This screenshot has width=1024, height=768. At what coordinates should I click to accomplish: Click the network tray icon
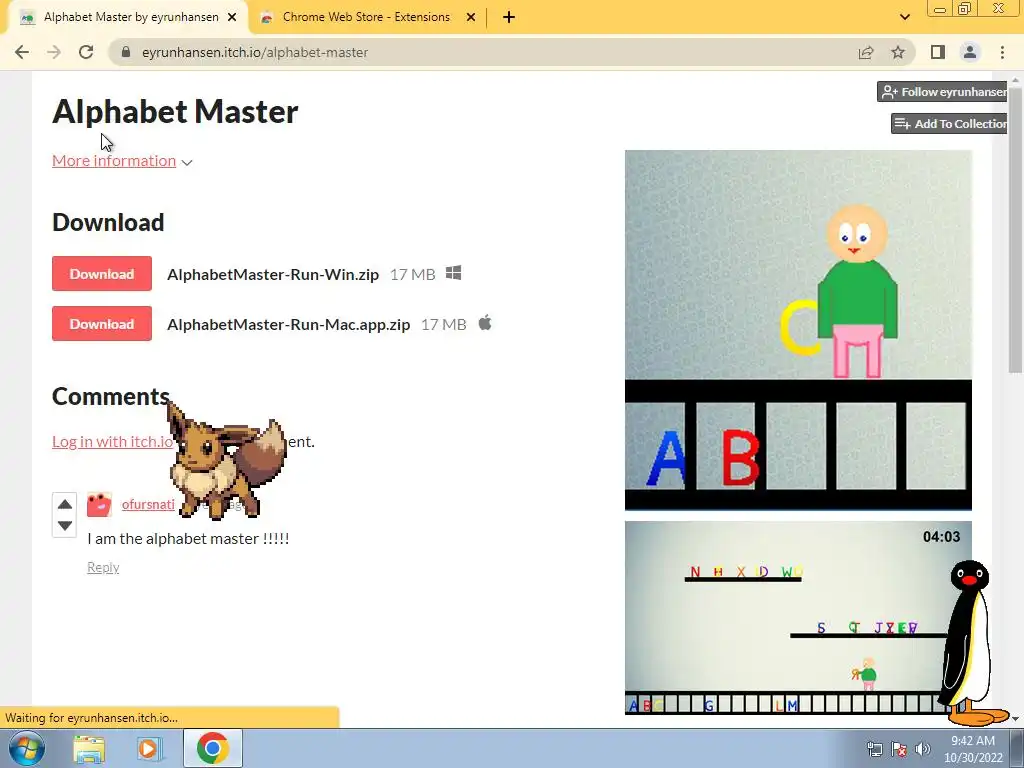[874, 749]
